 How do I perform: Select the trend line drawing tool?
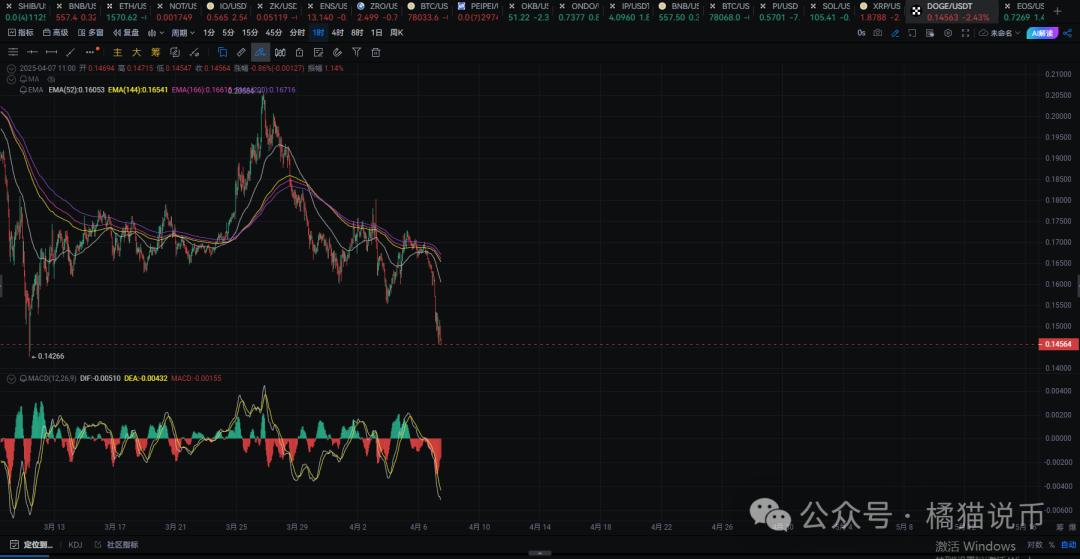tap(70, 52)
